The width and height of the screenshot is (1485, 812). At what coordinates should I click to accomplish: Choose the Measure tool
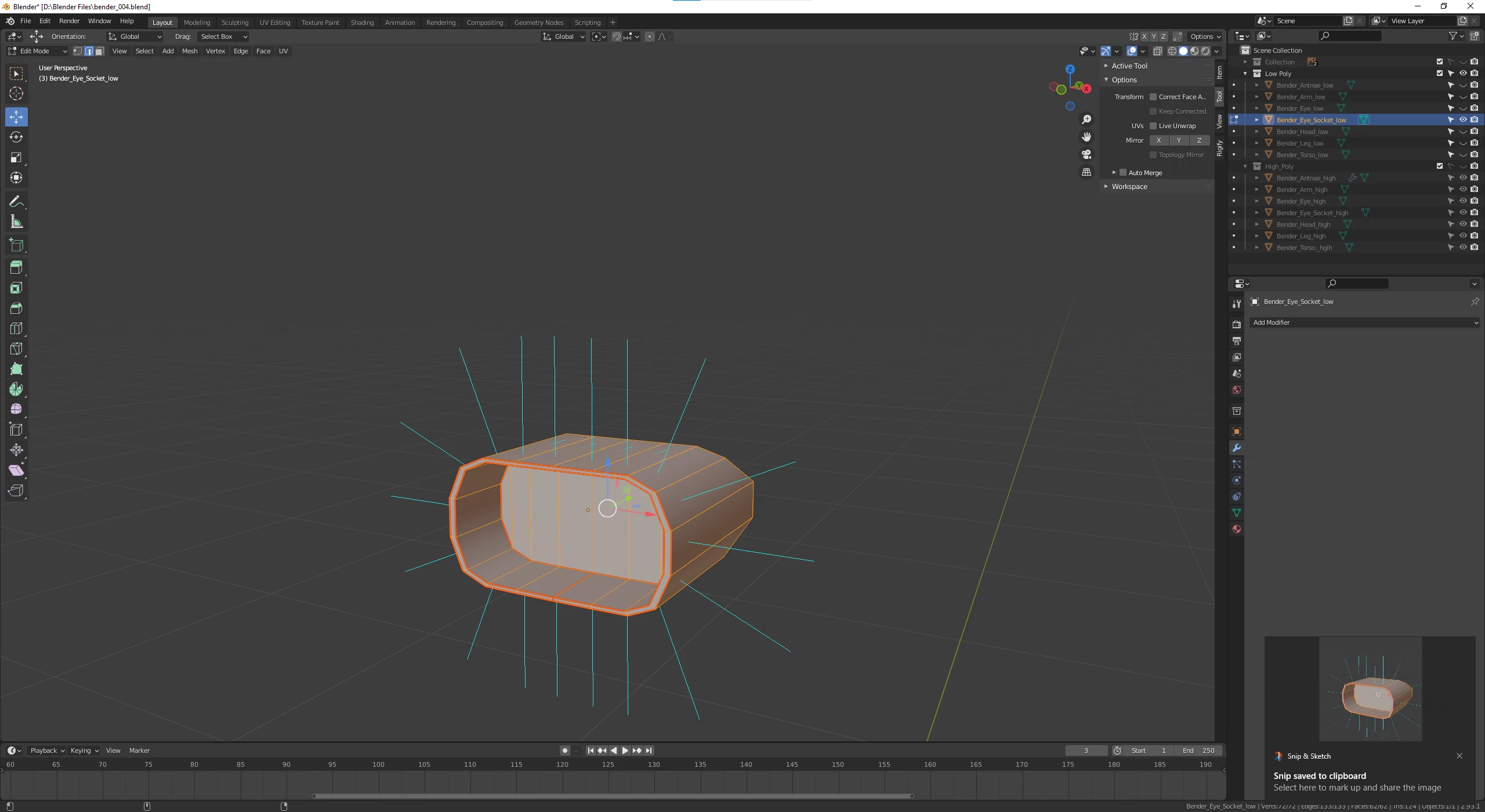pyautogui.click(x=16, y=222)
